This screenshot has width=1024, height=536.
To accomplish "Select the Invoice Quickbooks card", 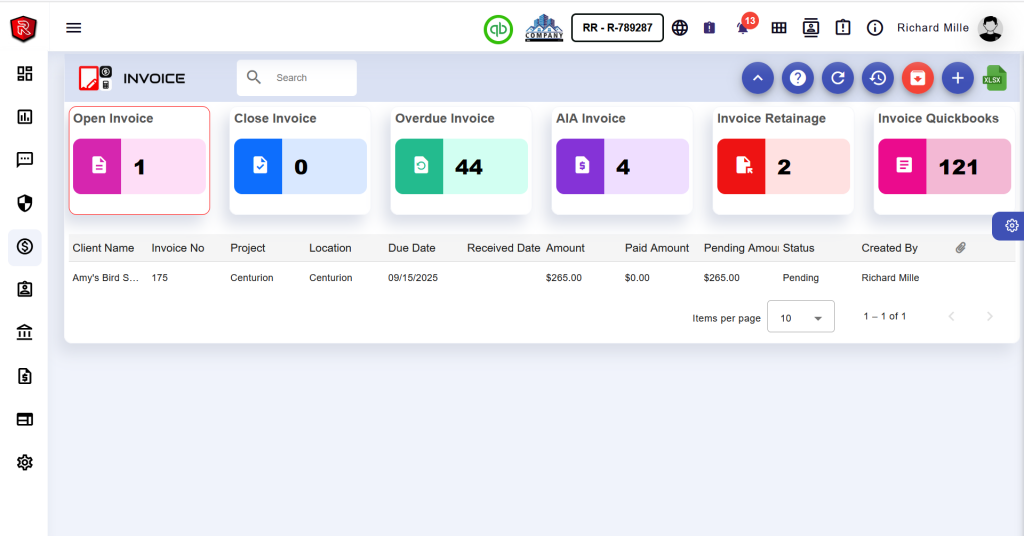I will point(943,160).
